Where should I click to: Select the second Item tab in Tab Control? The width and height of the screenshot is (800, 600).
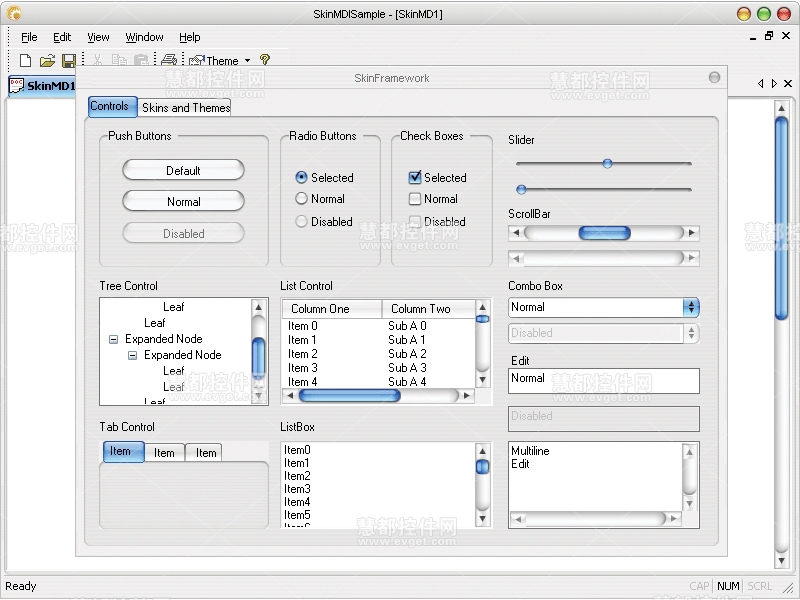164,453
